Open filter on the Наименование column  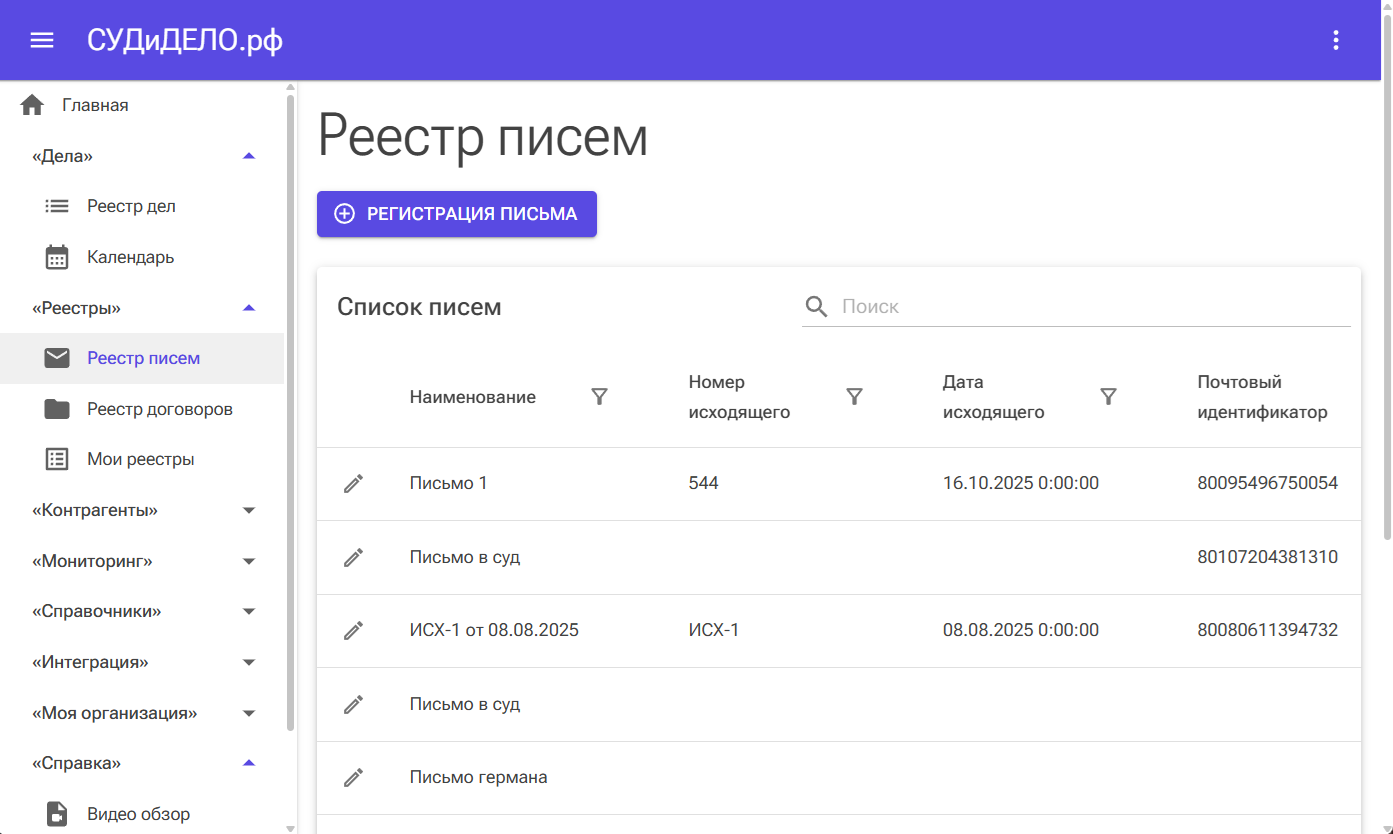tap(599, 396)
